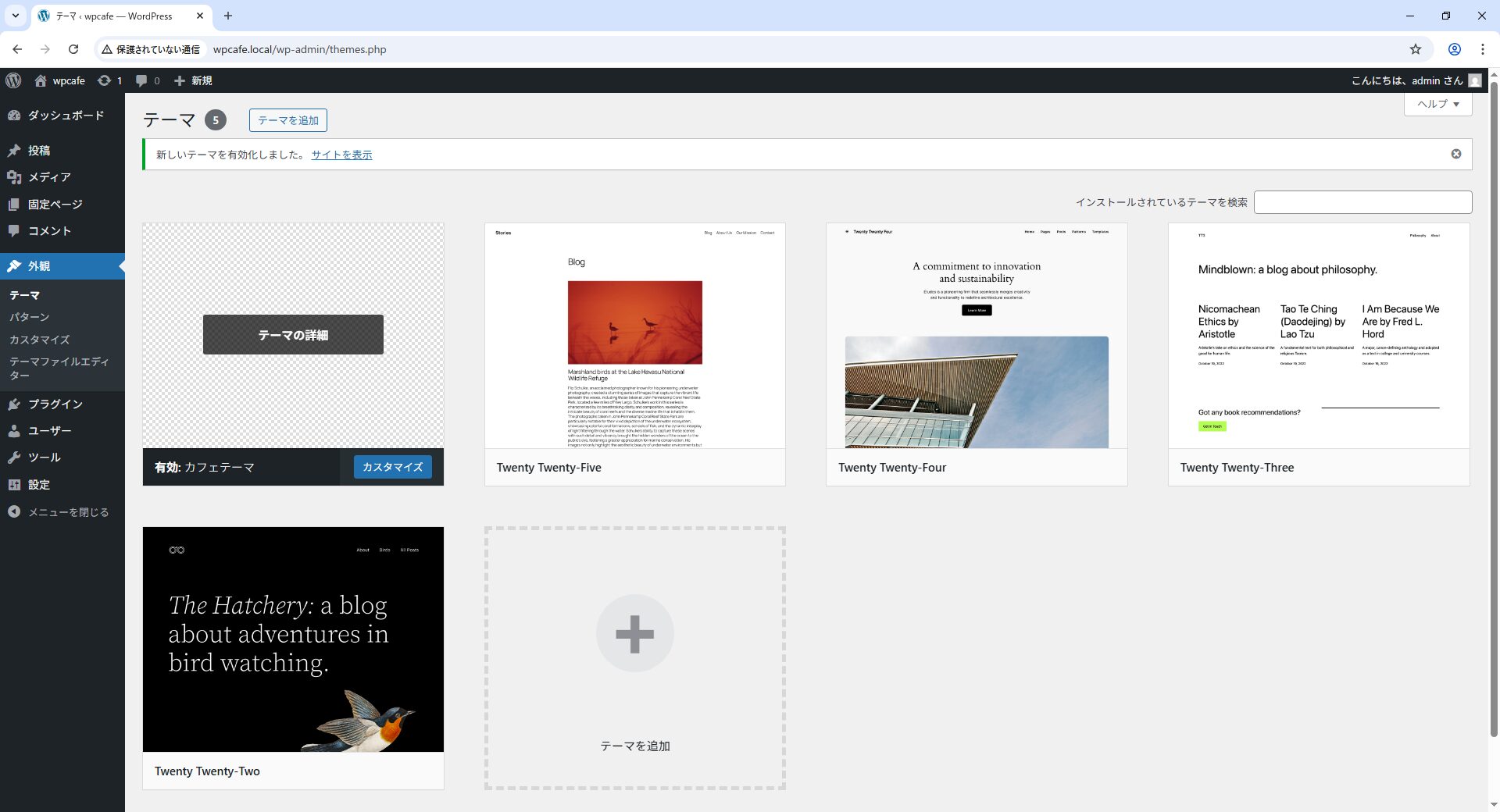Reload the page with the refresh icon
This screenshot has width=1500, height=812.
(73, 49)
